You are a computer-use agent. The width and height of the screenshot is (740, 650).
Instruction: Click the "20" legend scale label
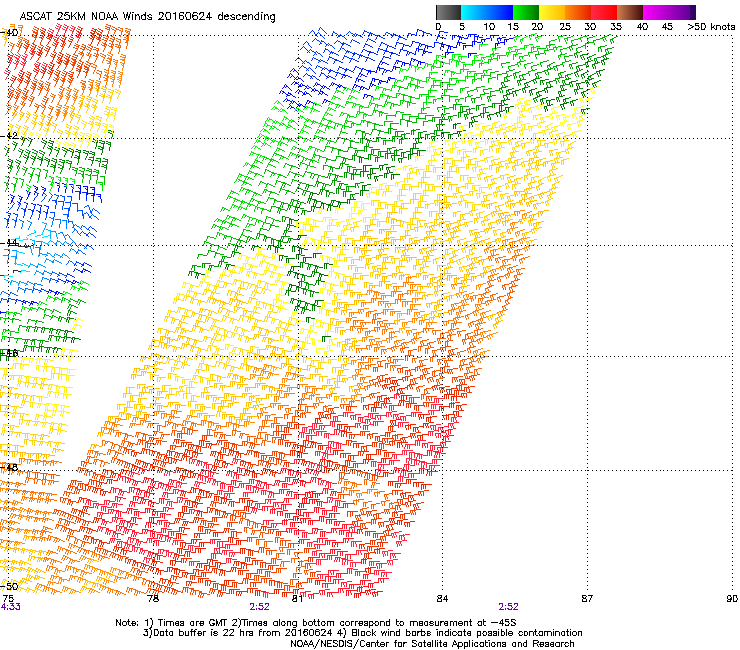pos(537,27)
